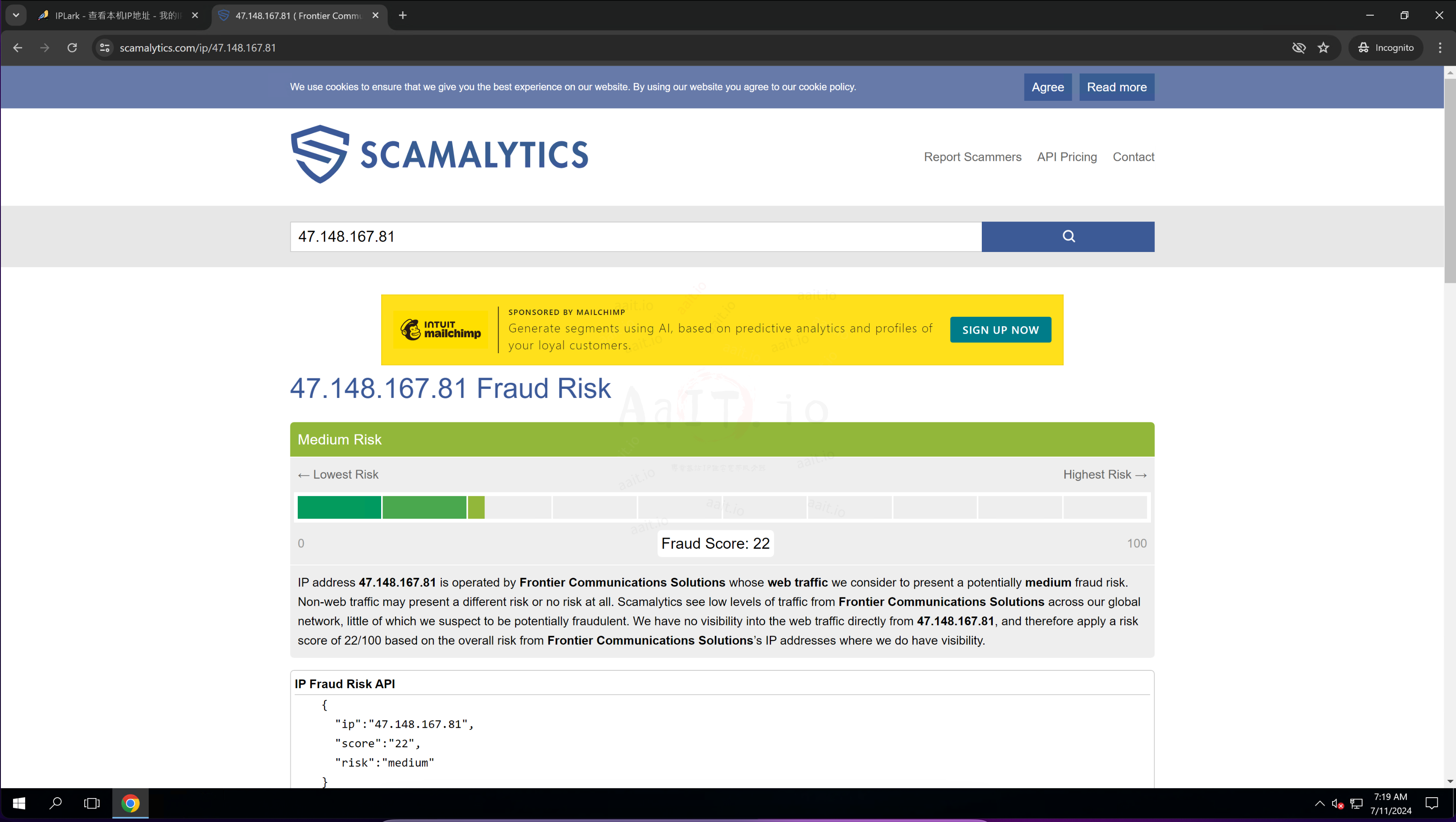Open the tab search dropdown arrow
This screenshot has height=822, width=1456.
[x=16, y=15]
